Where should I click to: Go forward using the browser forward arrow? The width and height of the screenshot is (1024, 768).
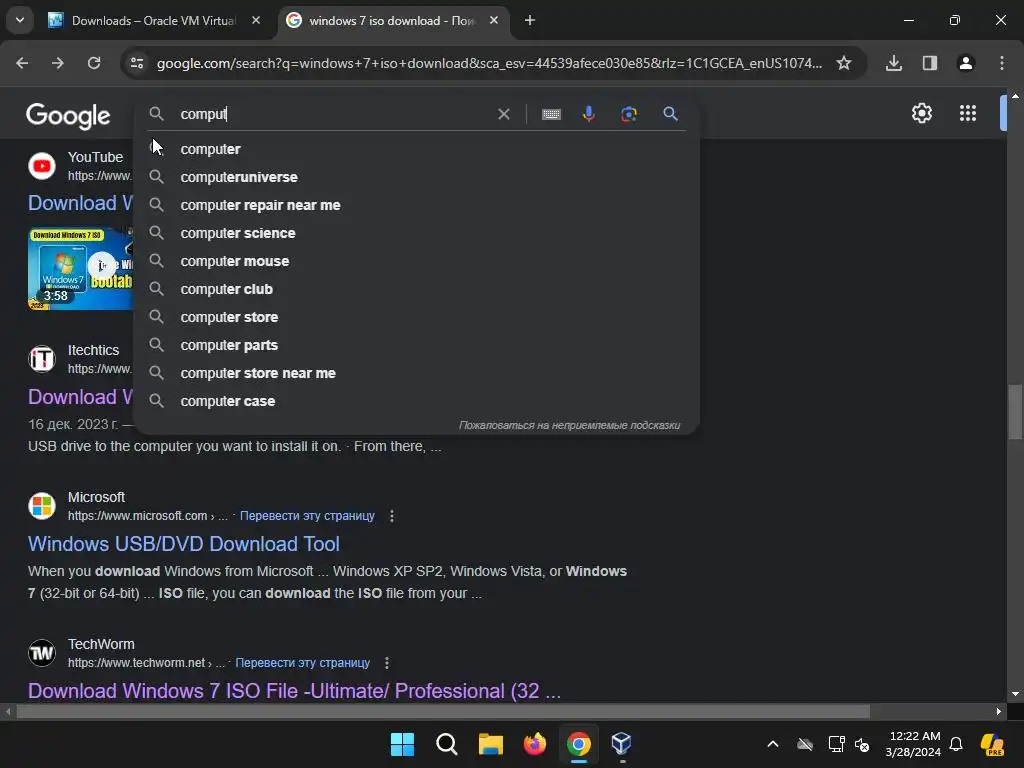coord(58,63)
